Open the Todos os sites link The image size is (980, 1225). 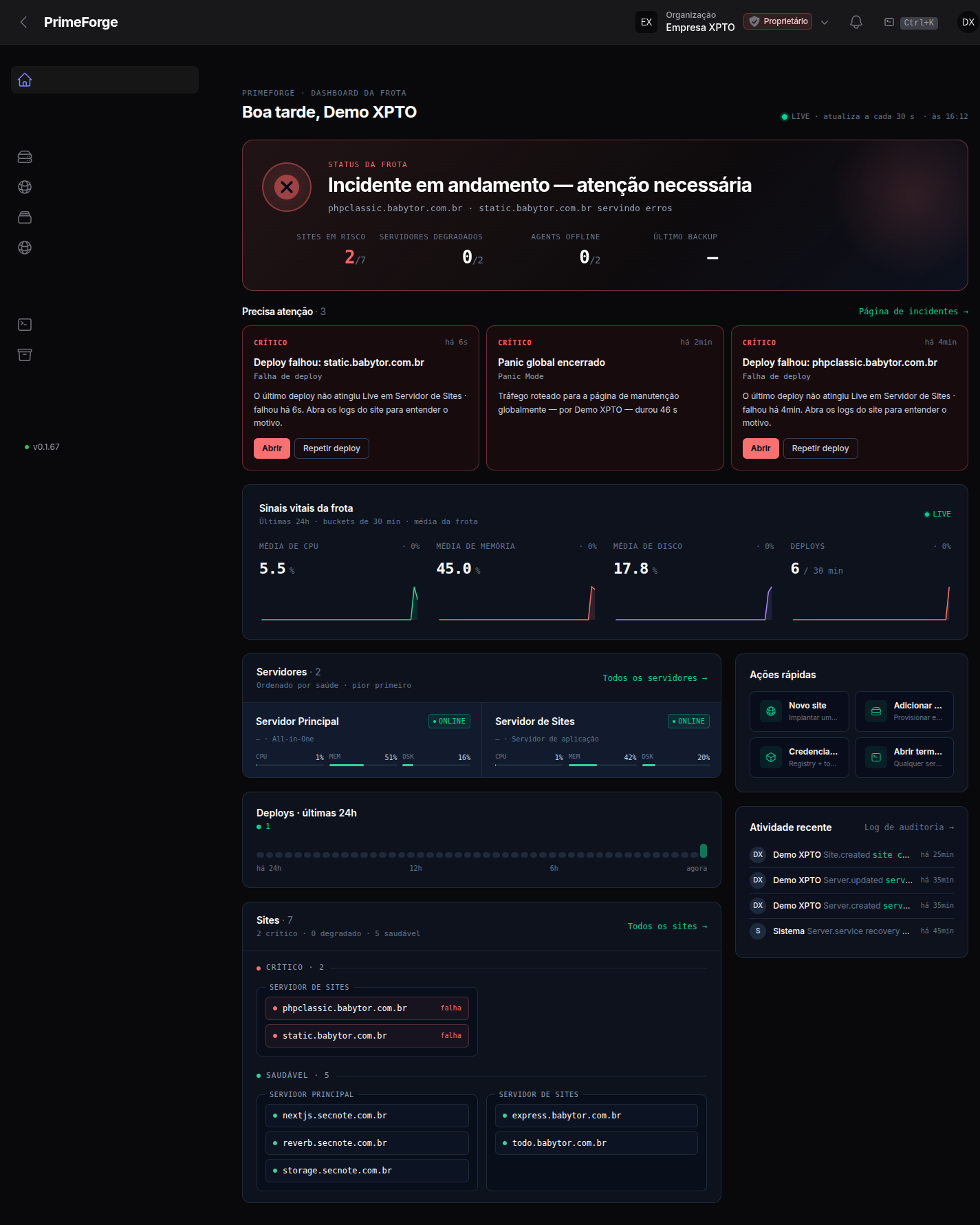[667, 926]
